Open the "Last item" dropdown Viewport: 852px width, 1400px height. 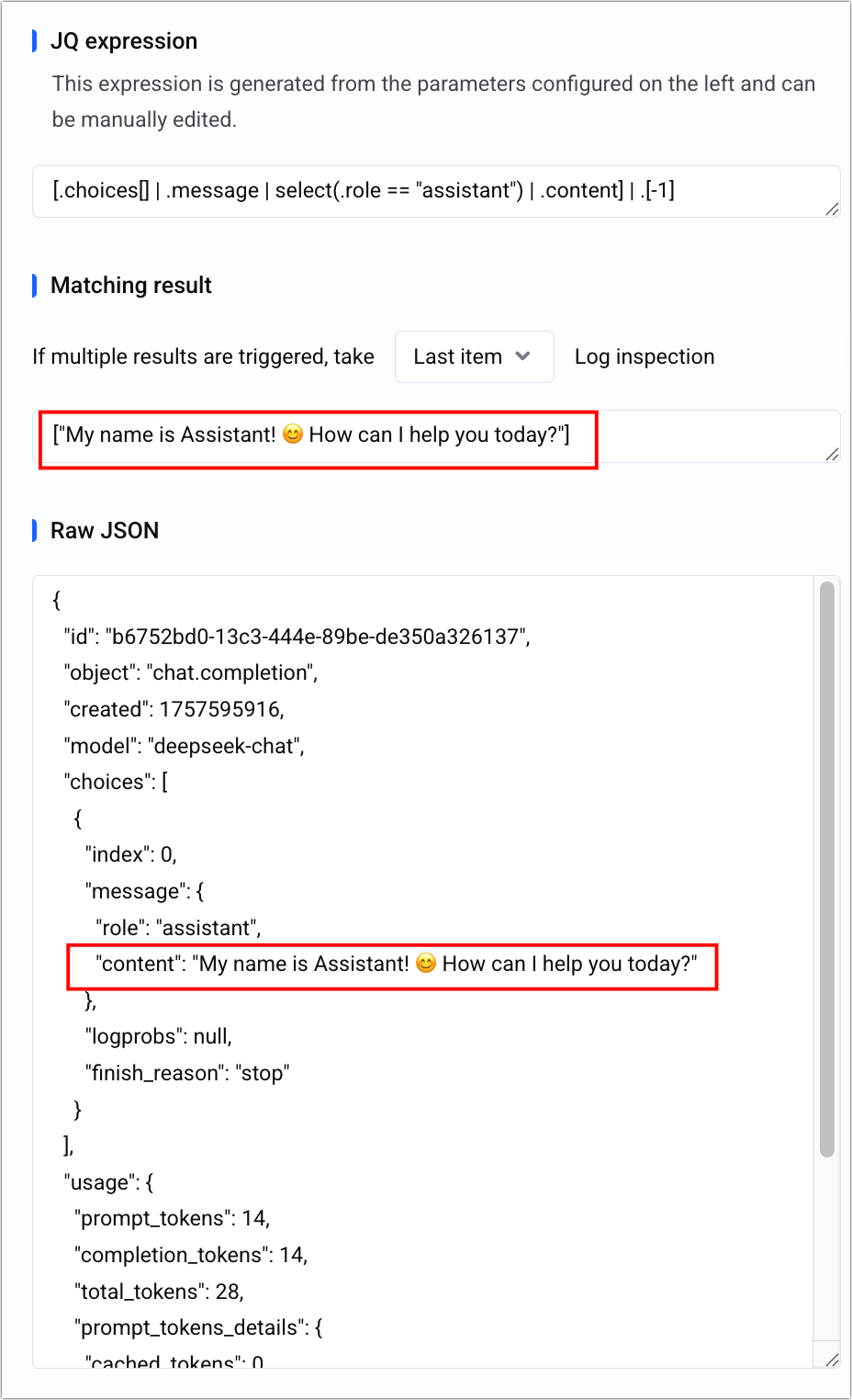(474, 356)
